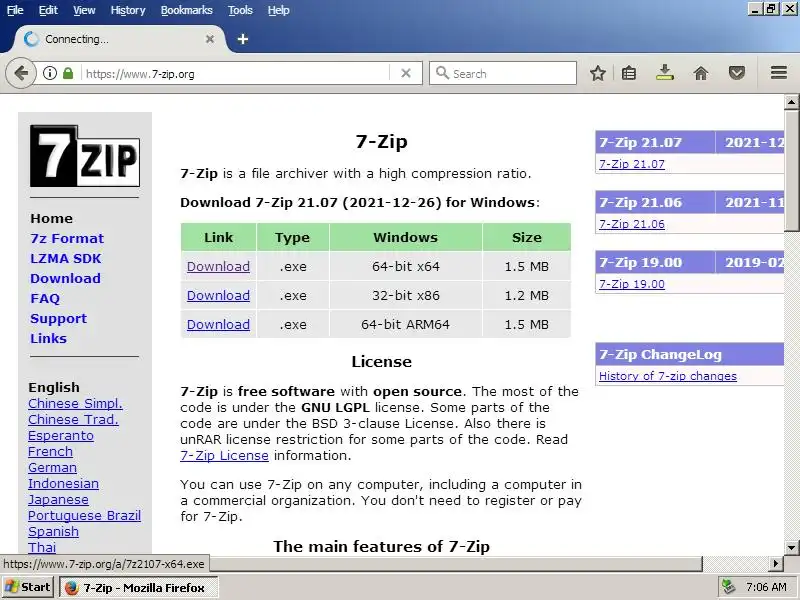The height and width of the screenshot is (600, 800).
Task: Click horizontal scrollbar right arrow
Action: coord(776,564)
